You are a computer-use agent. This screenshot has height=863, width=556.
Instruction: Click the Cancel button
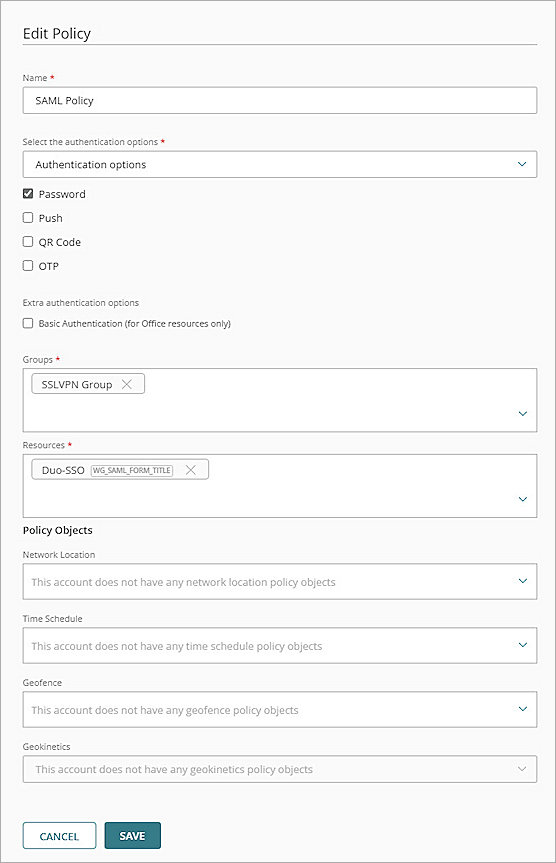[59, 836]
